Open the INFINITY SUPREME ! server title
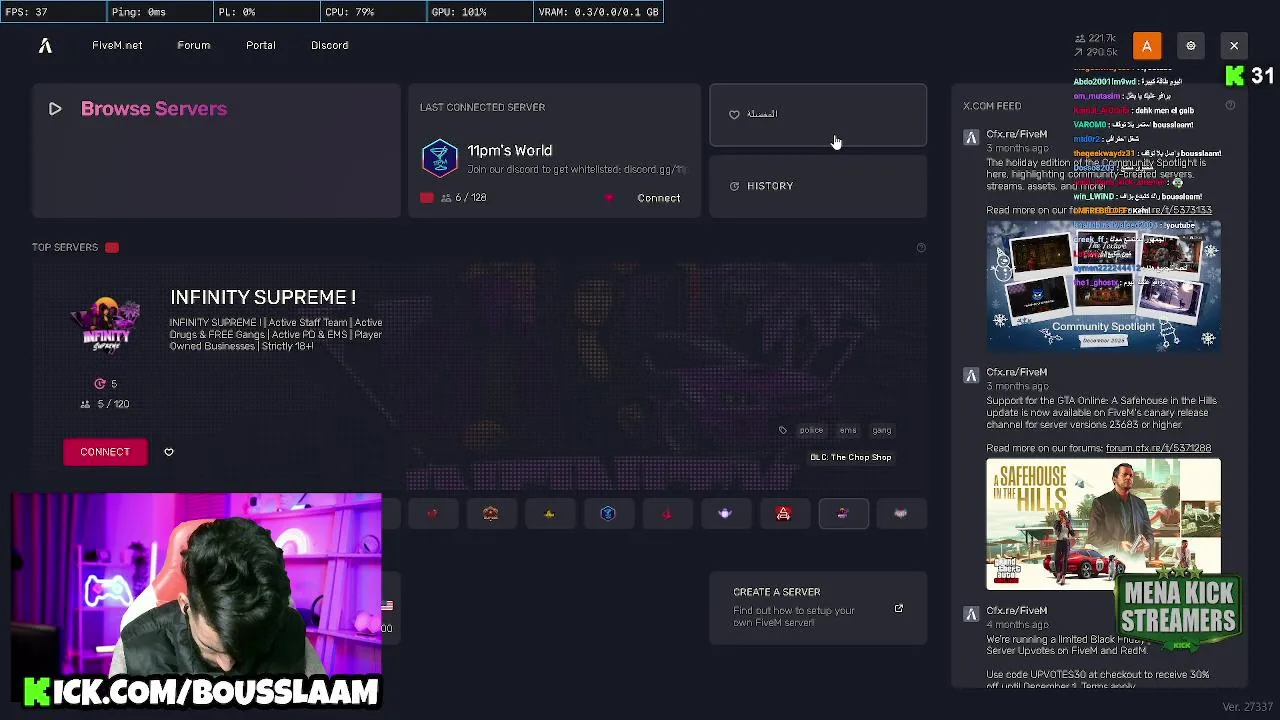 tap(263, 297)
